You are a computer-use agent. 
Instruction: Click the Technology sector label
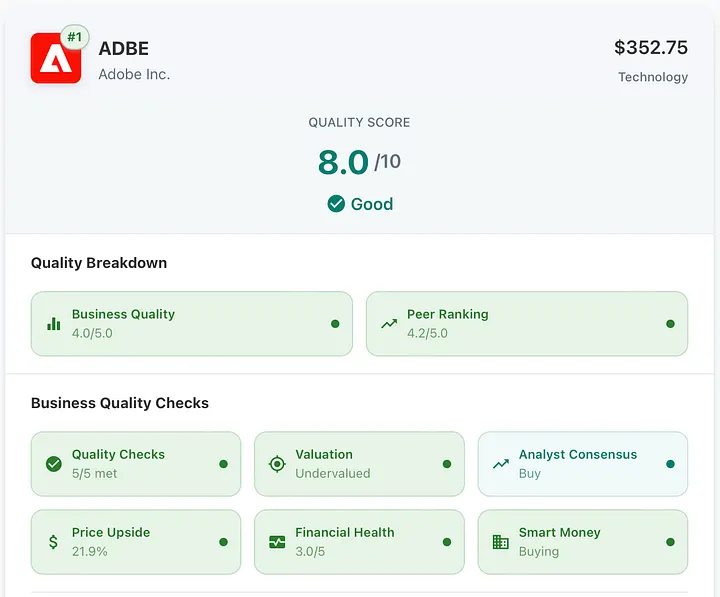(x=653, y=77)
